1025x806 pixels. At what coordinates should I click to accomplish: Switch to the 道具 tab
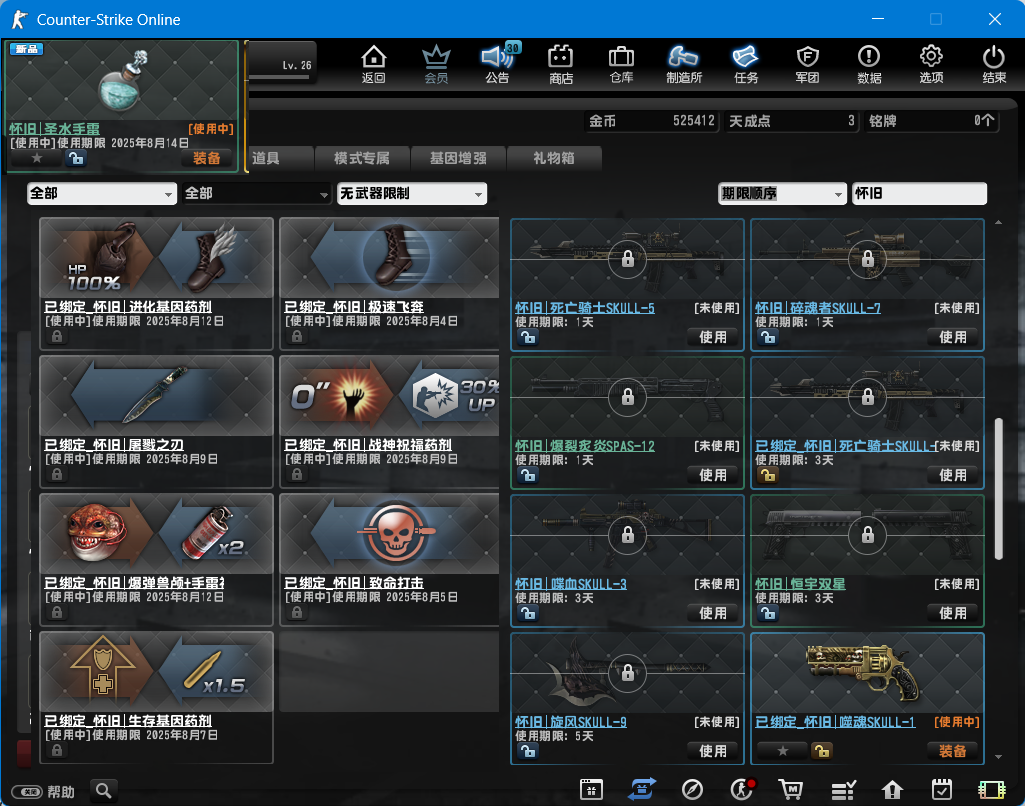[280, 158]
